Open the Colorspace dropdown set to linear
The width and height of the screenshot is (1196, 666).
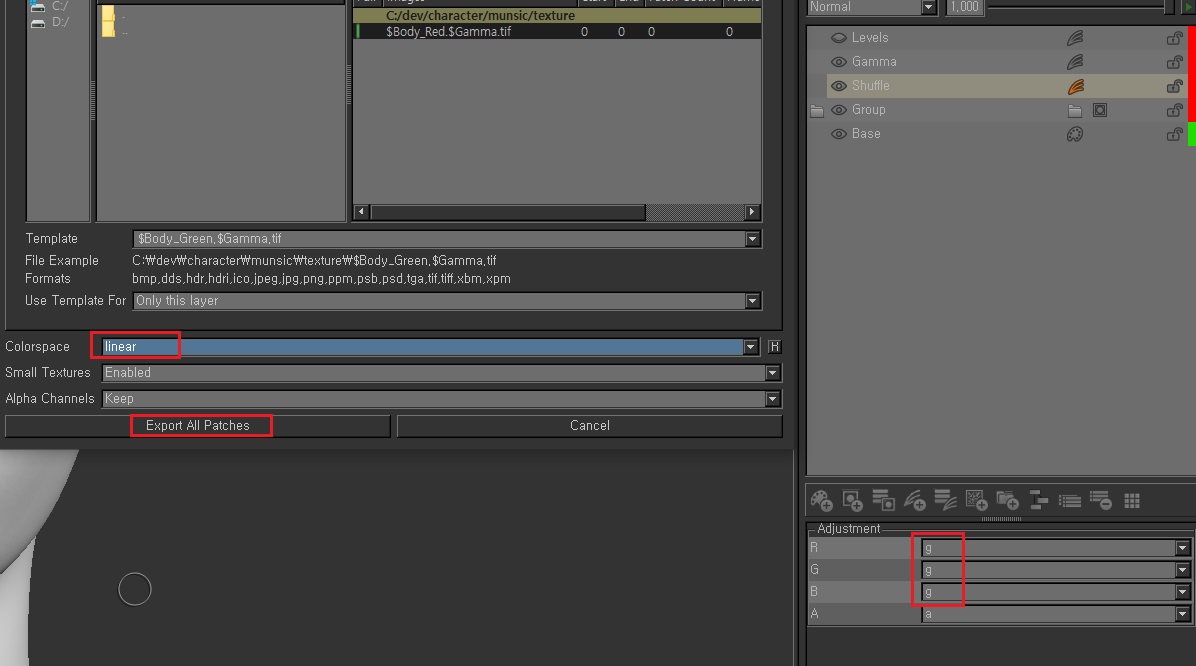(751, 346)
